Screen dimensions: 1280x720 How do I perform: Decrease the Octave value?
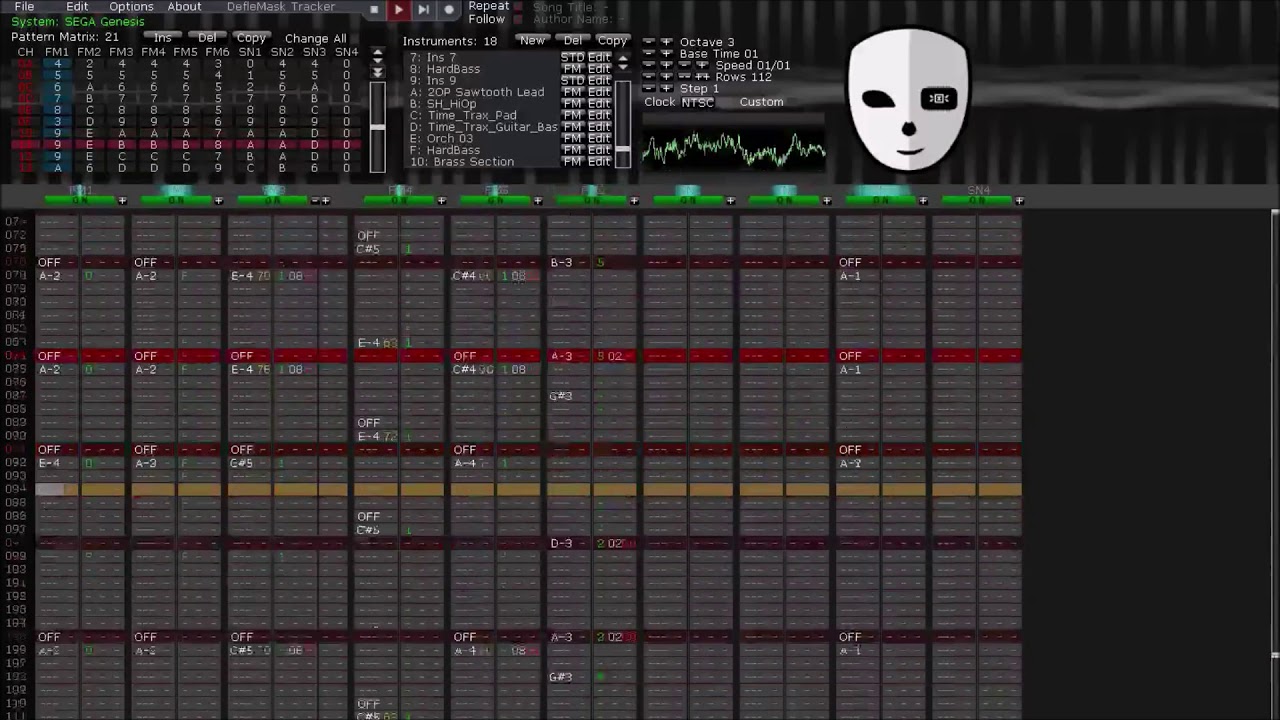coord(649,42)
